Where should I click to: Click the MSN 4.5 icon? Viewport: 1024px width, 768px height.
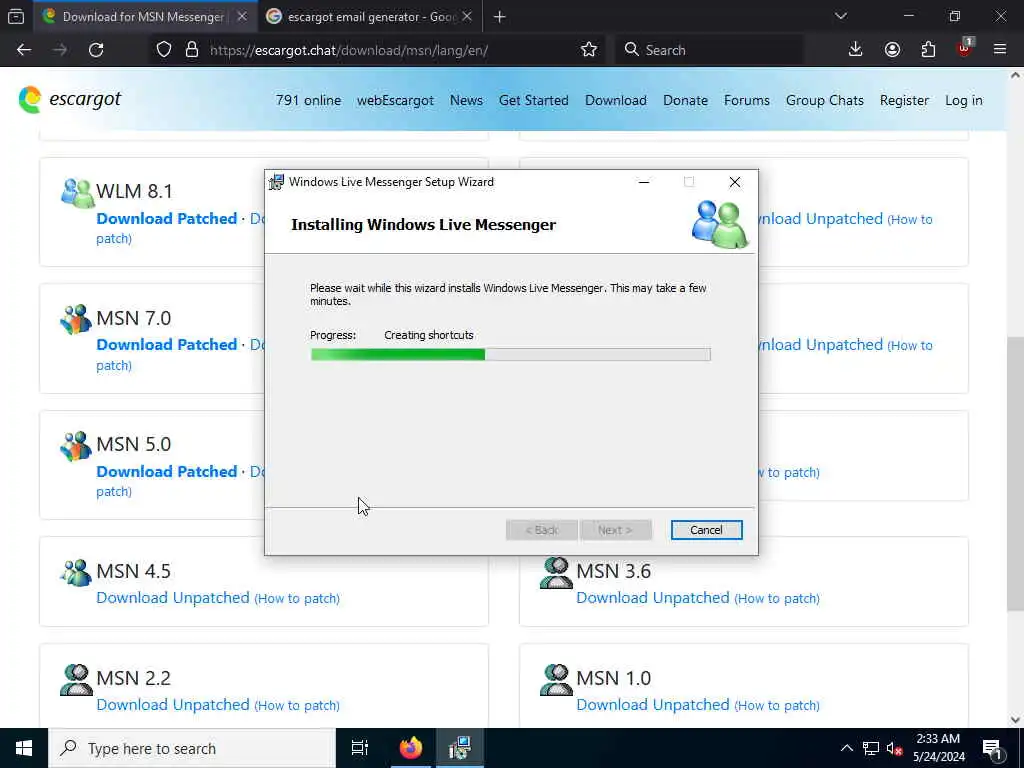(76, 573)
